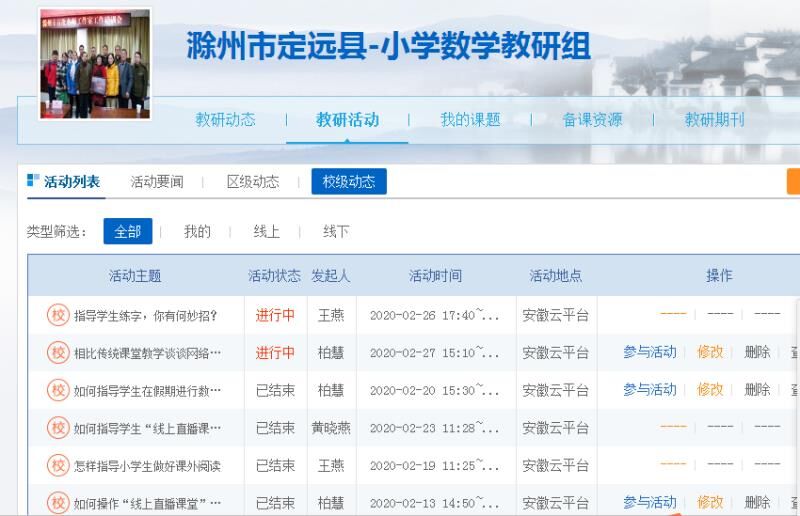Filter activity type by 全部
The width and height of the screenshot is (800, 516).
(128, 231)
